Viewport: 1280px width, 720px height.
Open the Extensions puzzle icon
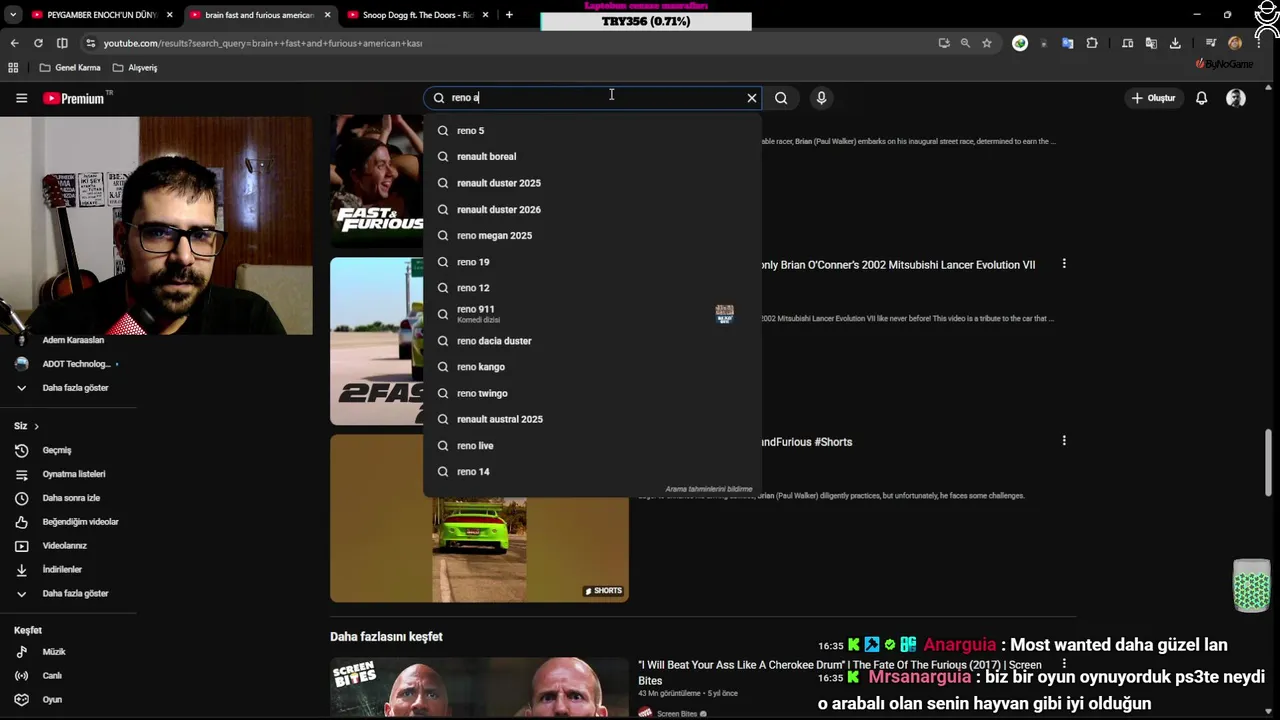point(1092,43)
